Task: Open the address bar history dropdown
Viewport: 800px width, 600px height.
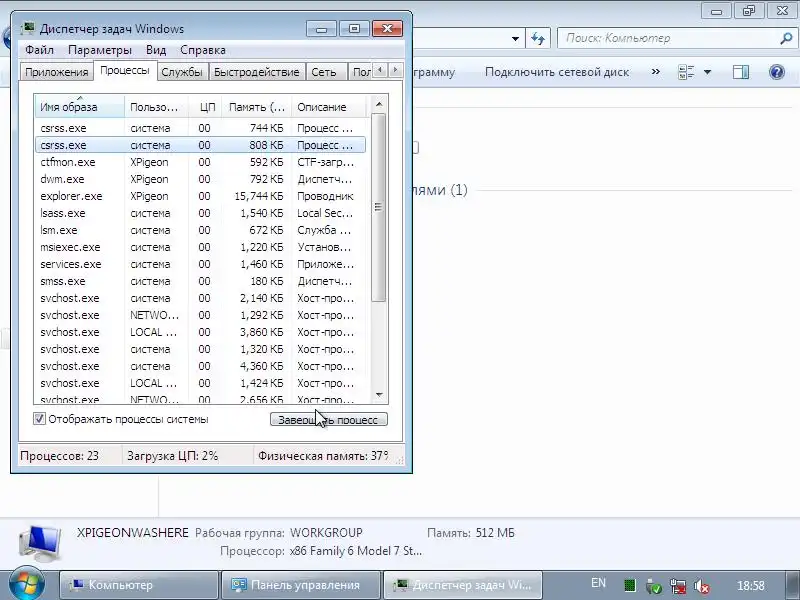Action: (x=515, y=39)
